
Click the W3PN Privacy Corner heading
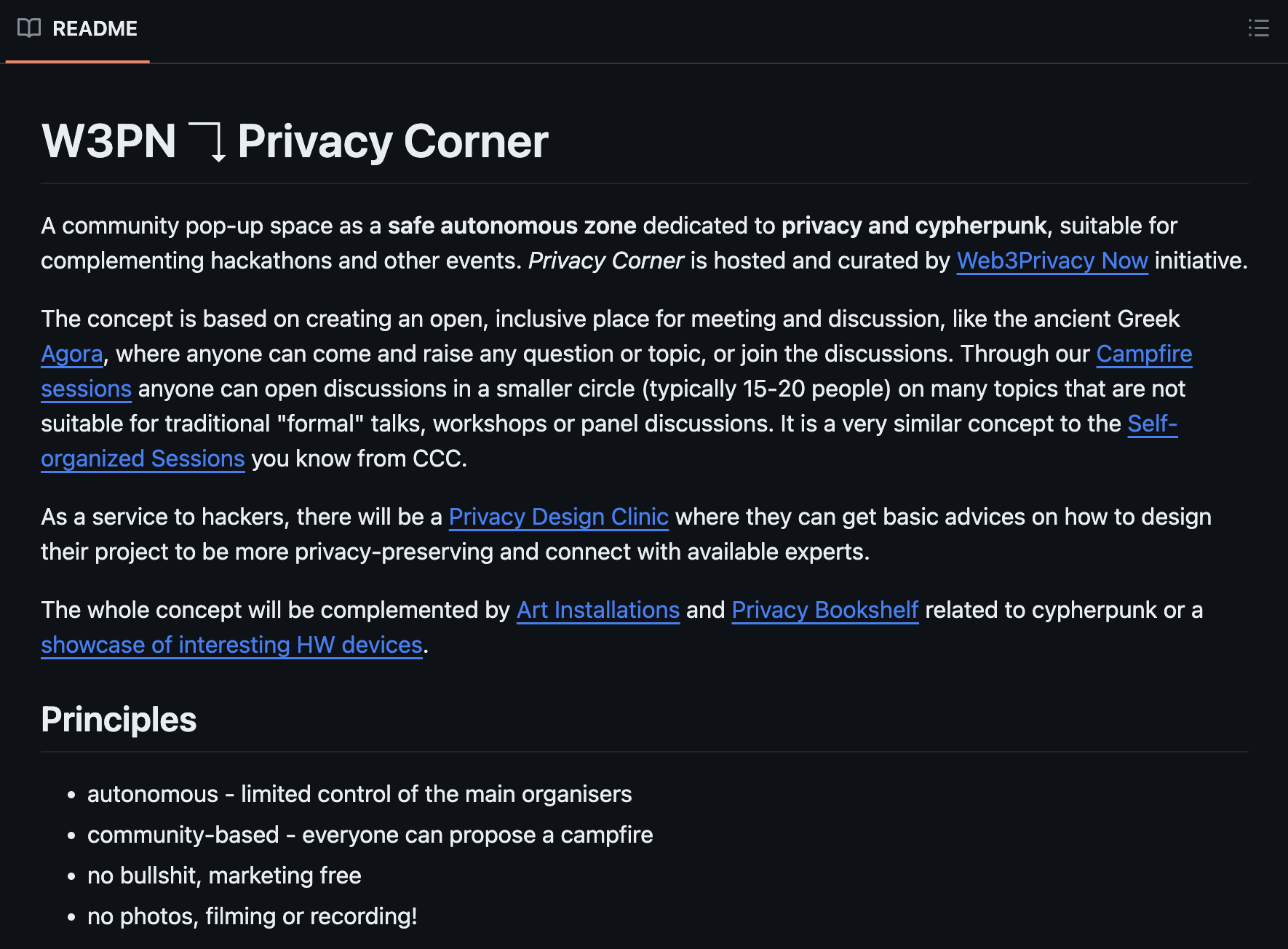295,141
